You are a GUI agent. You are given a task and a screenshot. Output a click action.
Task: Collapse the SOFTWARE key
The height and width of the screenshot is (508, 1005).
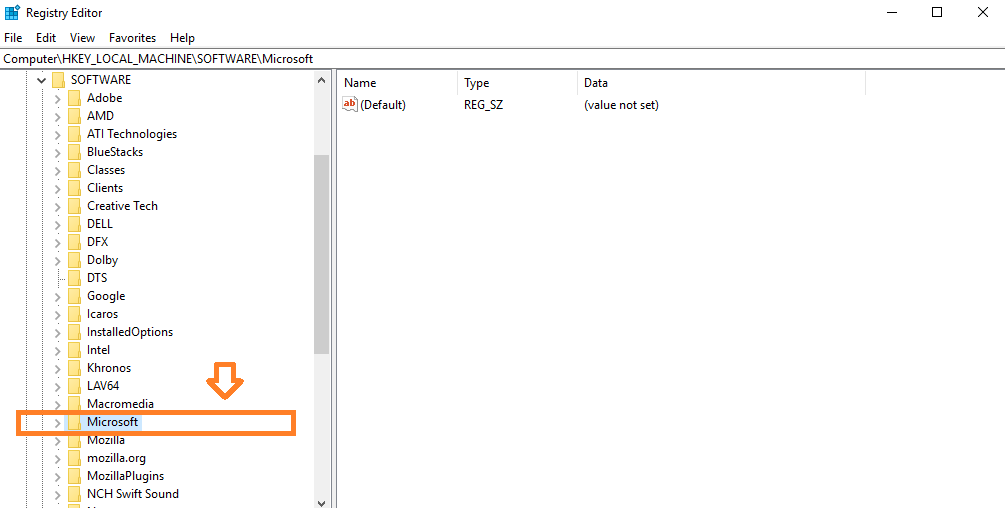pos(42,80)
